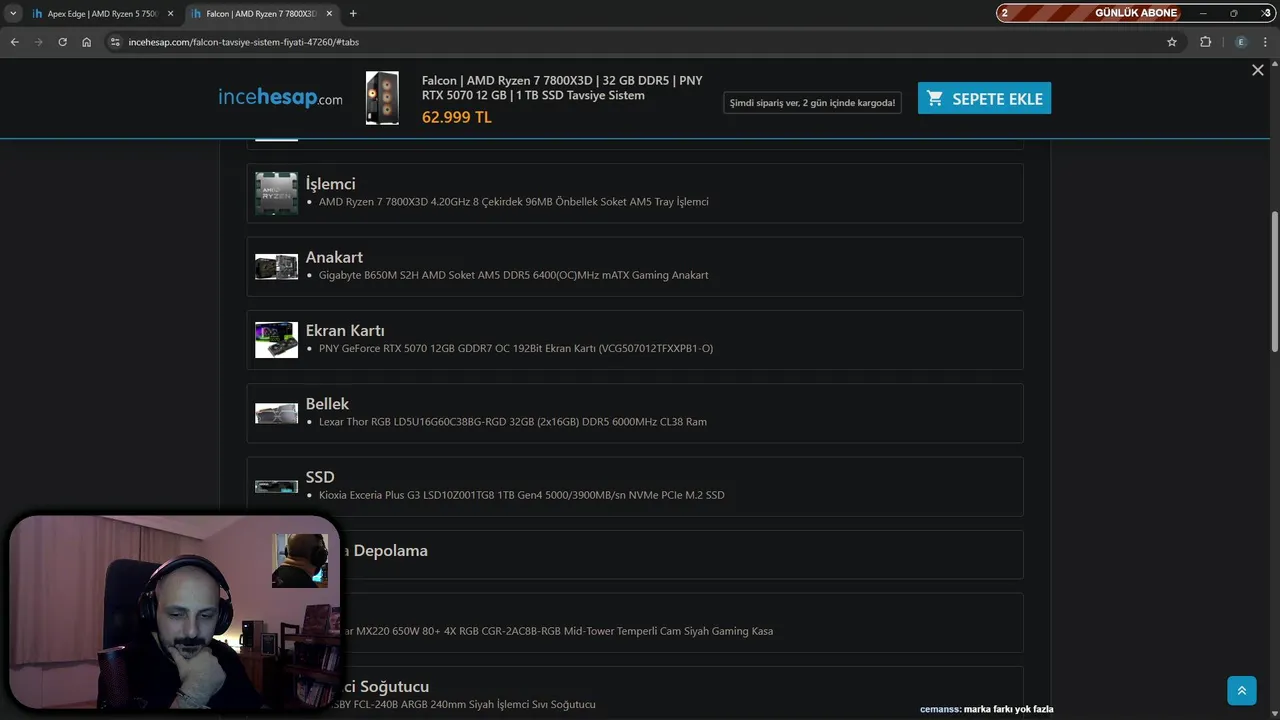Click the Depolama section heading
Image resolution: width=1280 pixels, height=720 pixels.
pyautogui.click(x=385, y=551)
